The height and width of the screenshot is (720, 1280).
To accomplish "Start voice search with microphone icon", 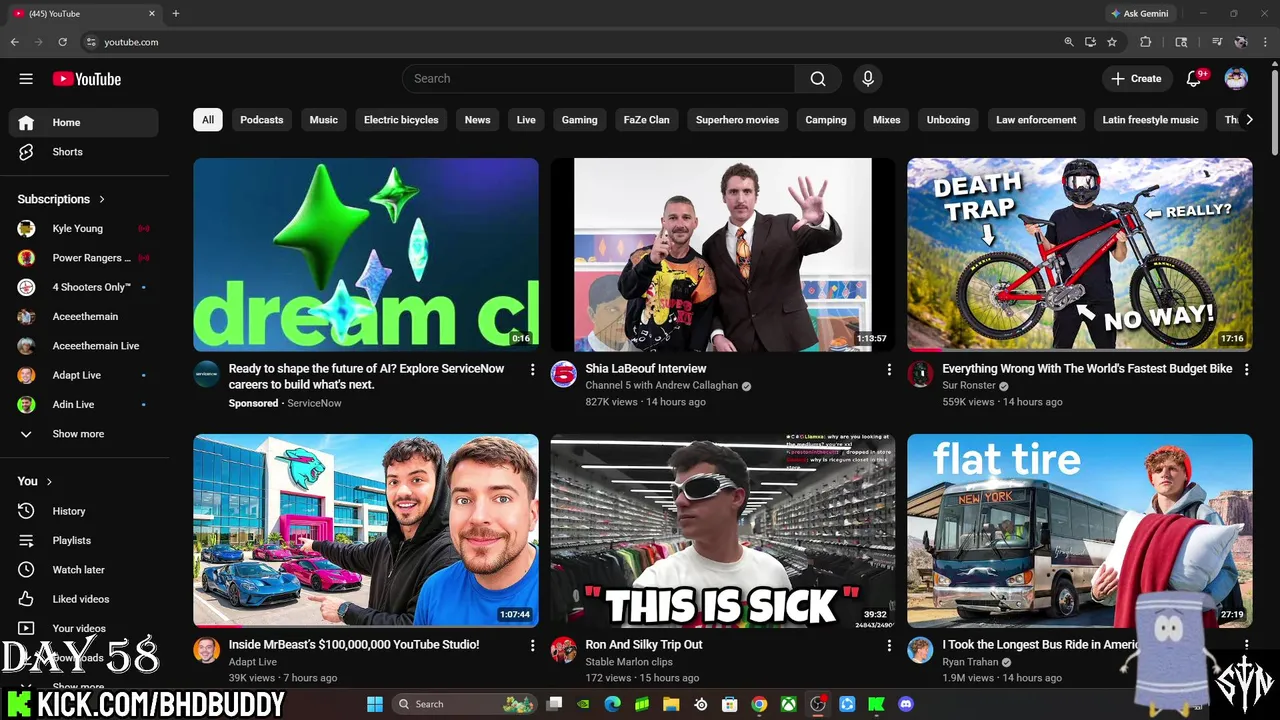I will coord(868,79).
